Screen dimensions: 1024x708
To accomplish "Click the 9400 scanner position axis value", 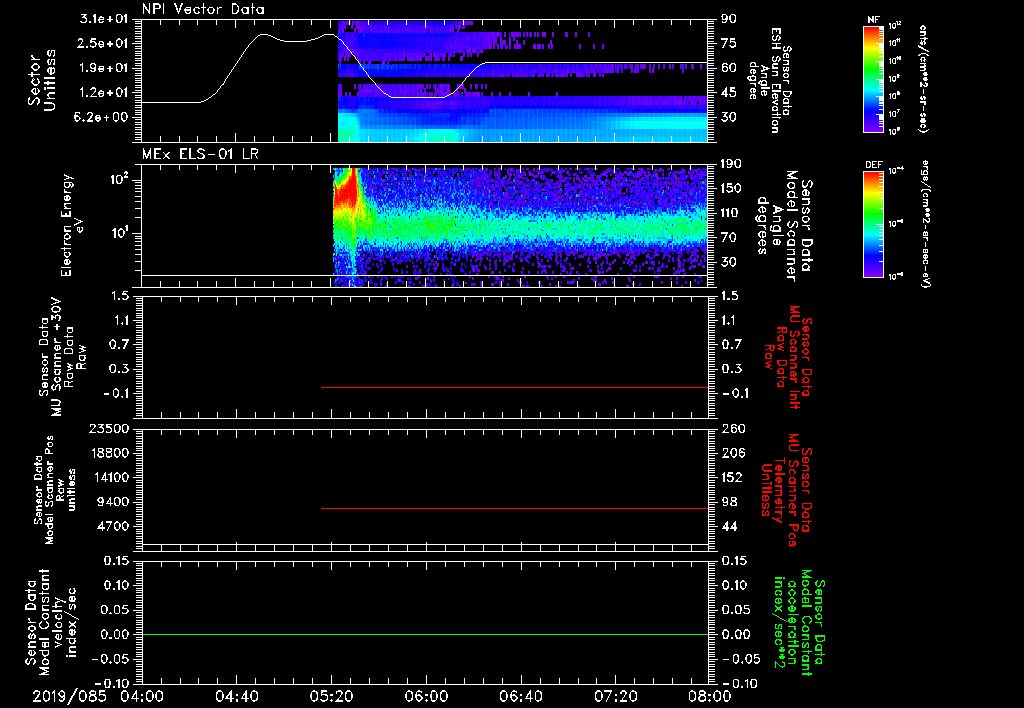I will [112, 502].
